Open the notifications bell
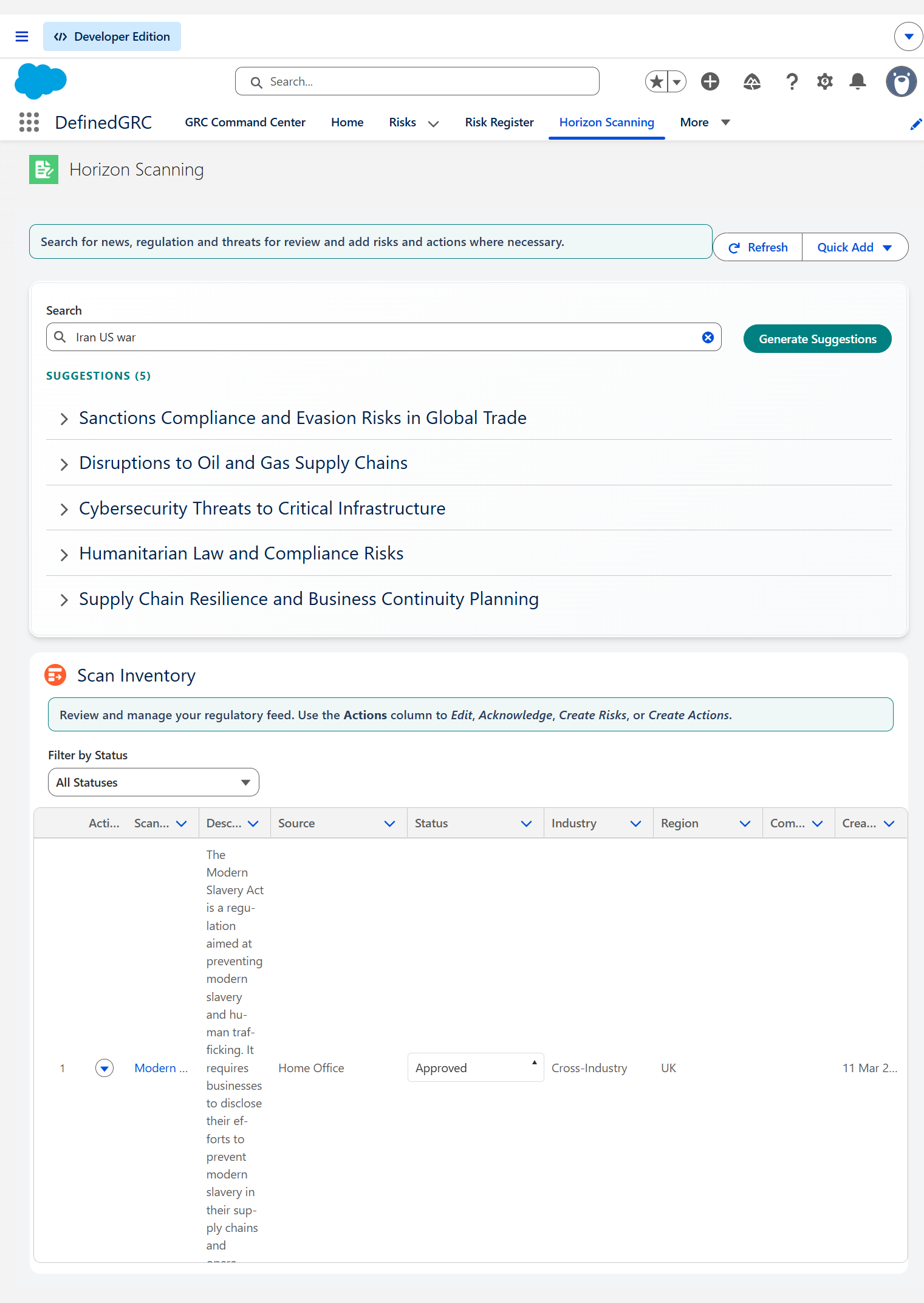Viewport: 924px width, 1303px height. point(858,81)
